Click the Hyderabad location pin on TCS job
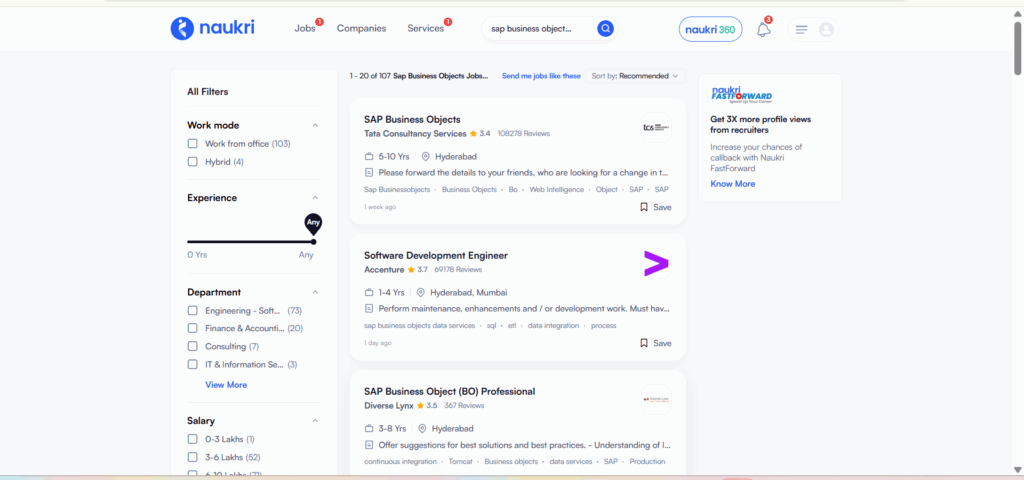1024x480 pixels. [x=426, y=157]
